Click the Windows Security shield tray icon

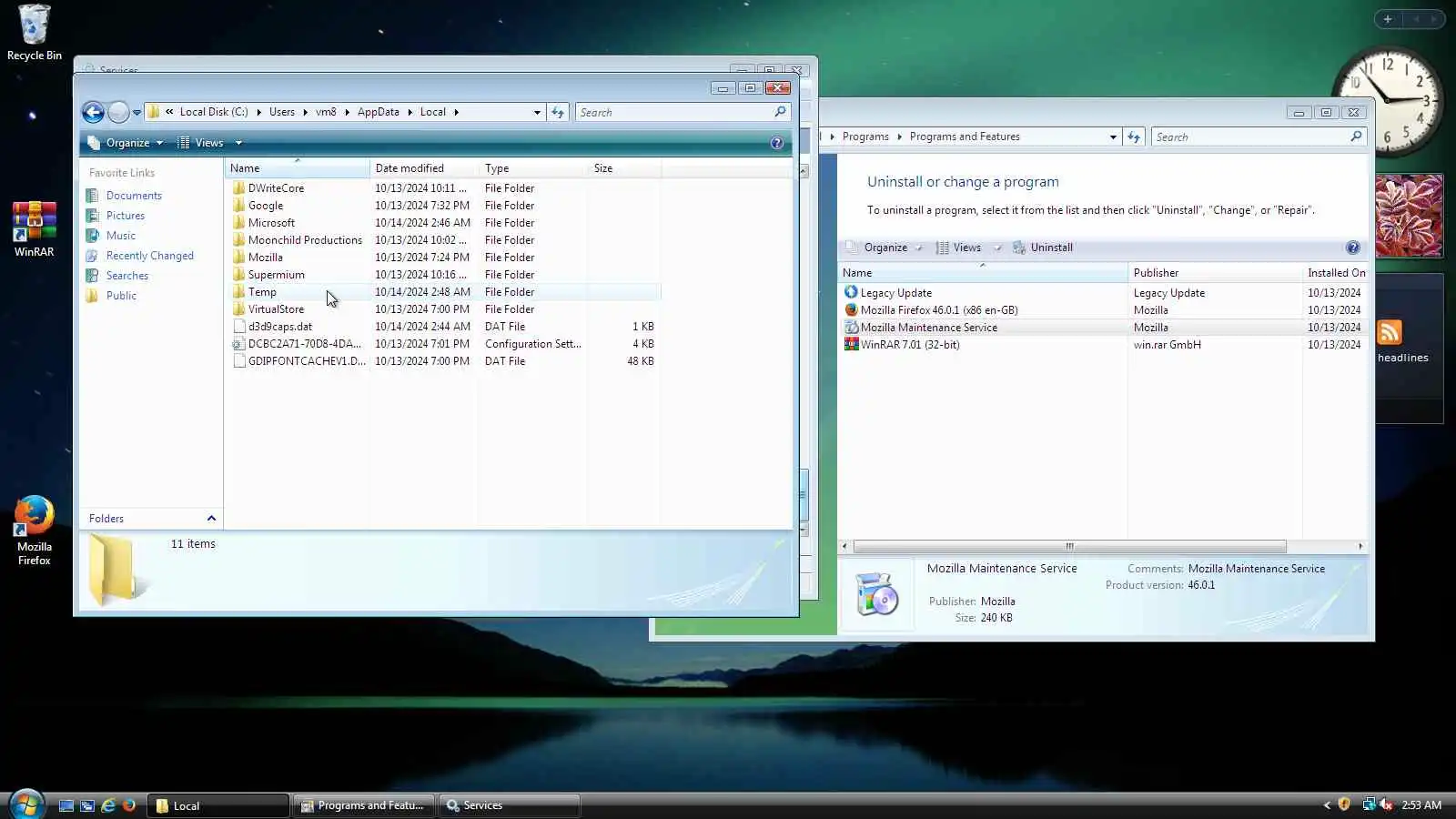(x=1344, y=804)
